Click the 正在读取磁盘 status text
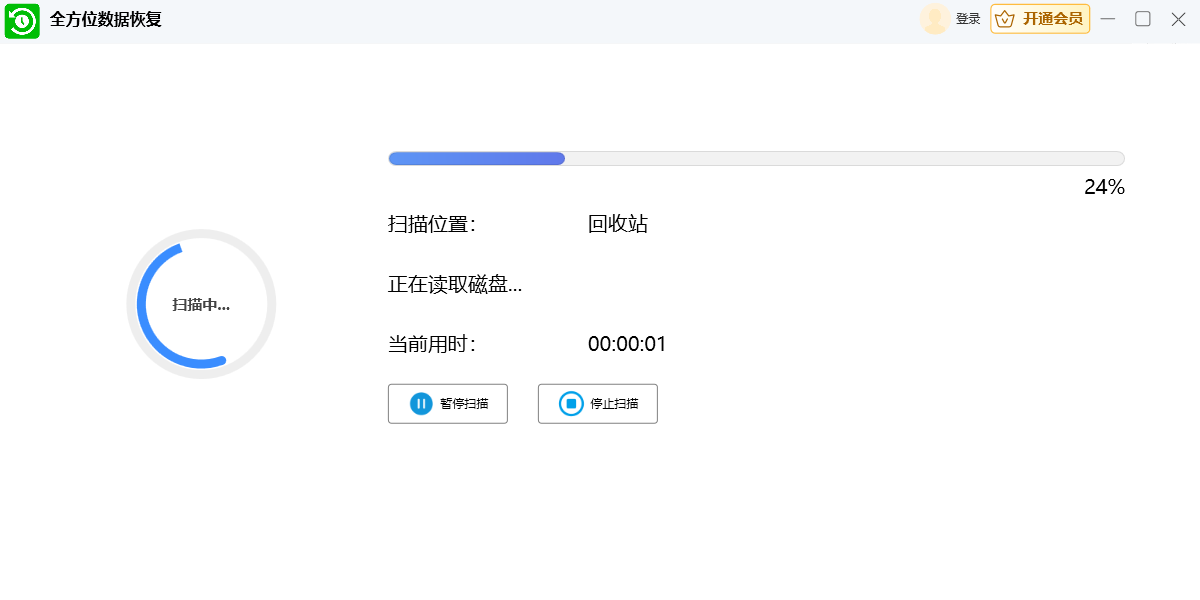 tap(455, 284)
